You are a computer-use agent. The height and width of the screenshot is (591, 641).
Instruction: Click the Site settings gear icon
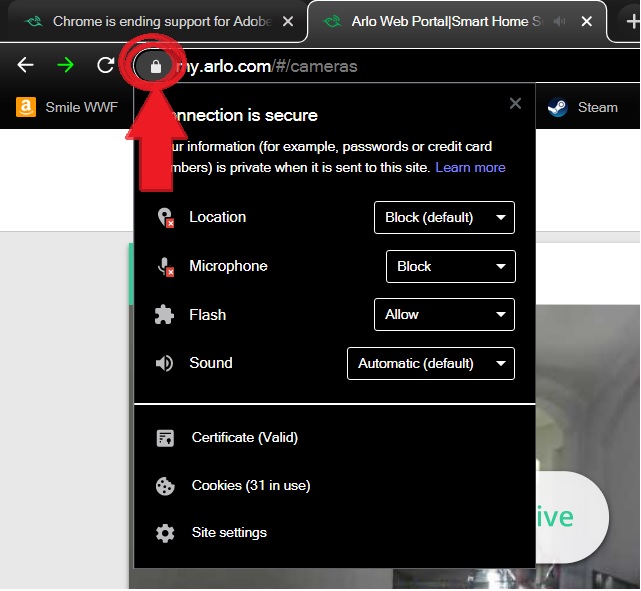click(165, 533)
